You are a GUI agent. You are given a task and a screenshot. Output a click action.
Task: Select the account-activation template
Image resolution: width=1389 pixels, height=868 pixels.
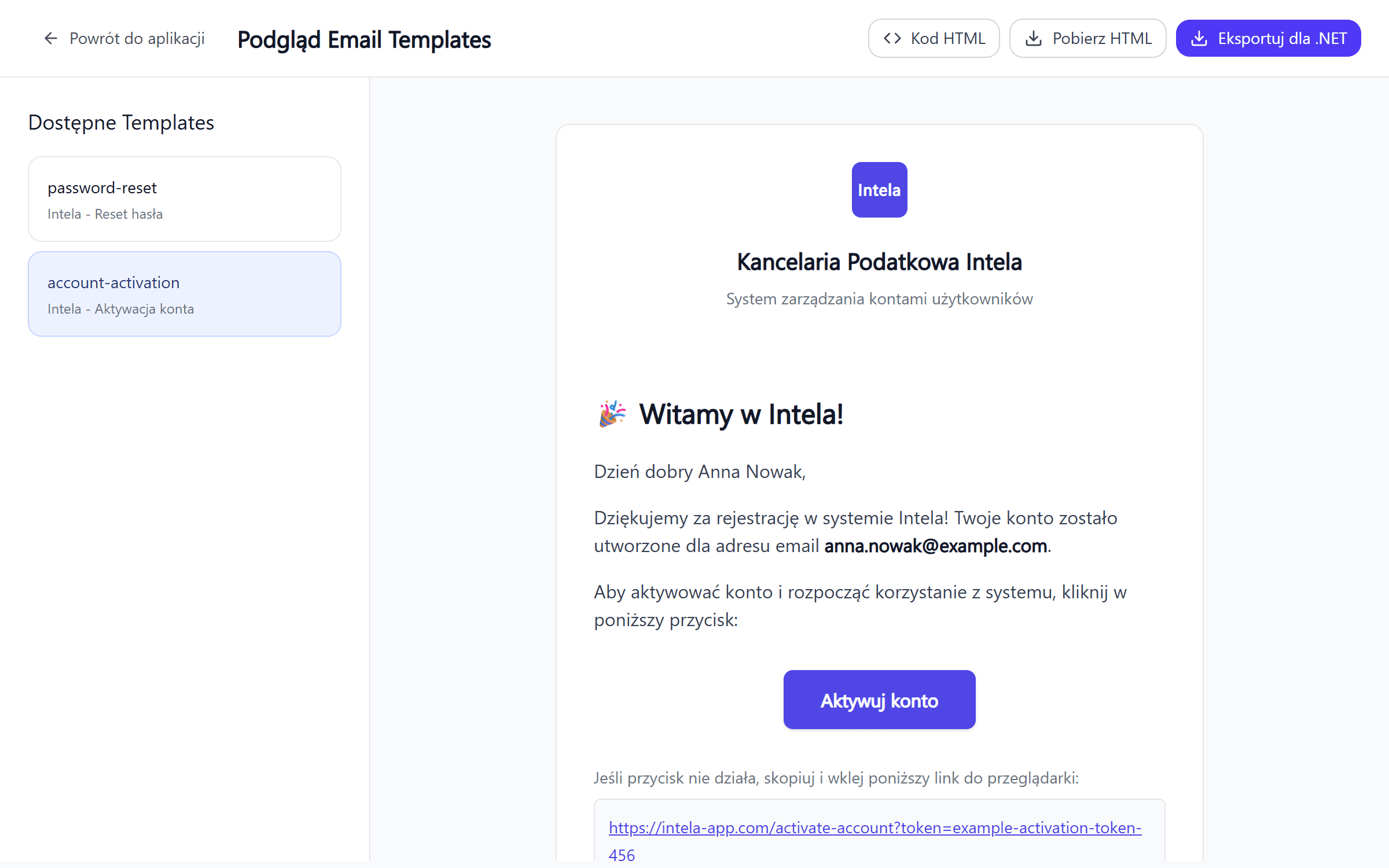(185, 294)
